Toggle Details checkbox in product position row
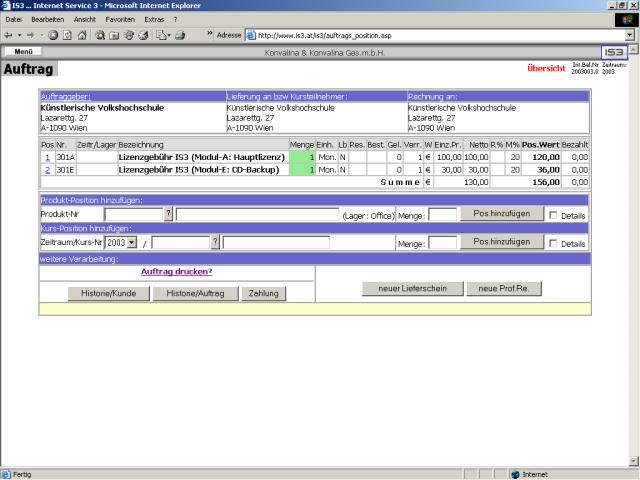 pyautogui.click(x=553, y=215)
